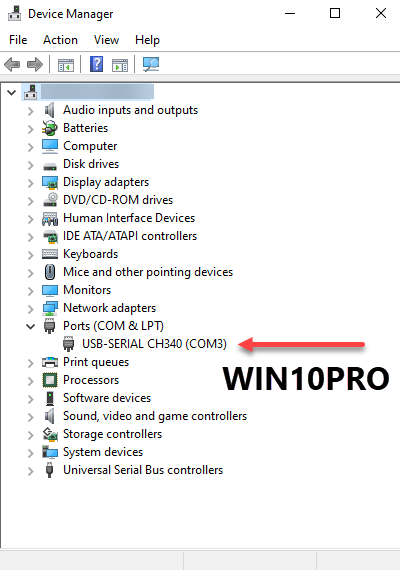Select the Computer label
This screenshot has height=570, width=405.
(90, 146)
